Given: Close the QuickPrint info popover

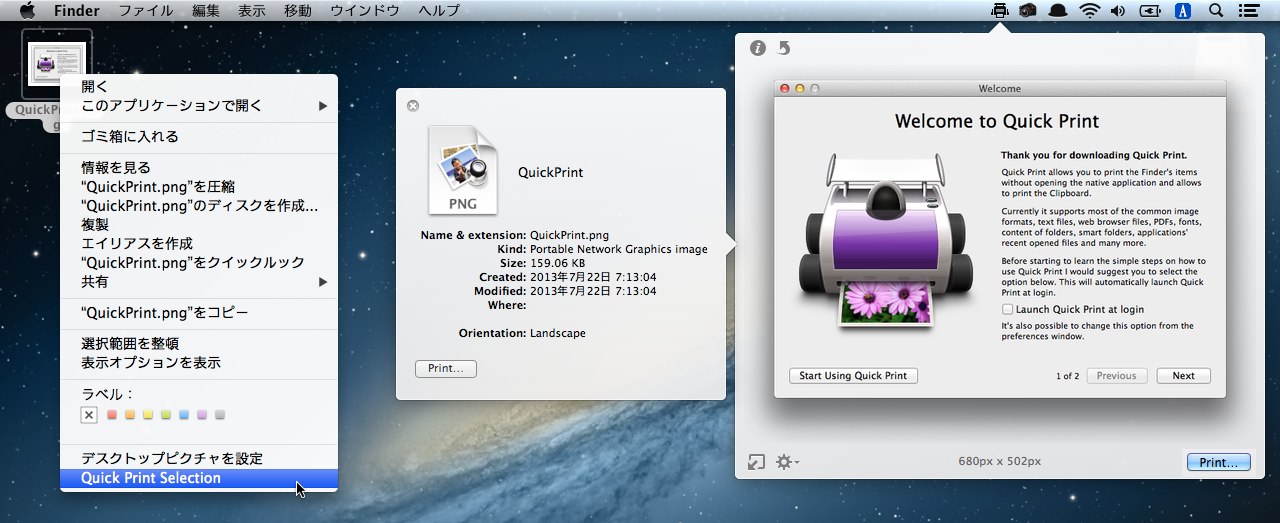Looking at the screenshot, I should tap(413, 106).
